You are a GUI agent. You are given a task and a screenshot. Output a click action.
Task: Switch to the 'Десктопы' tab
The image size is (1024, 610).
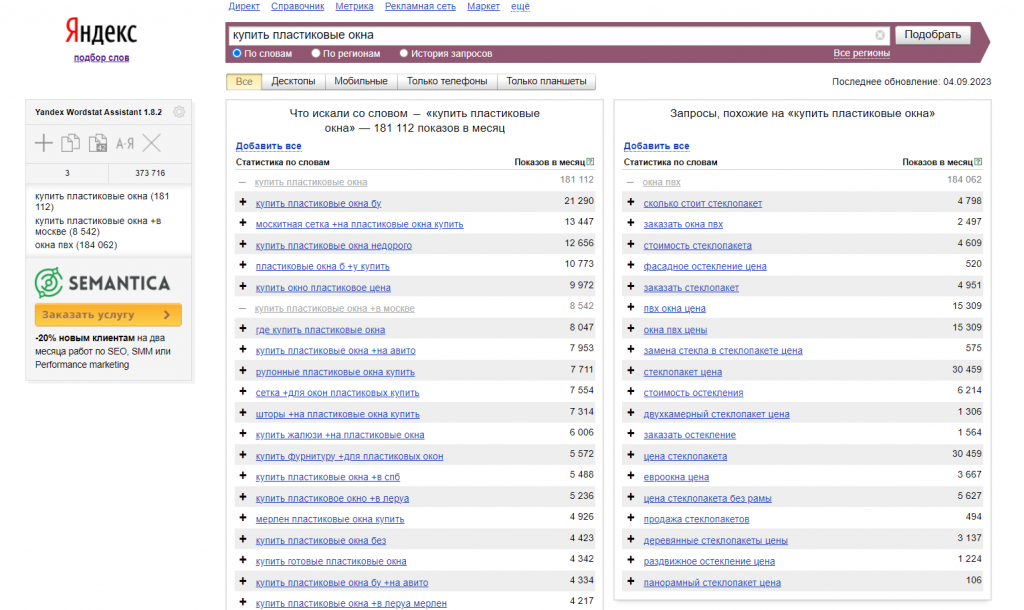[293, 81]
